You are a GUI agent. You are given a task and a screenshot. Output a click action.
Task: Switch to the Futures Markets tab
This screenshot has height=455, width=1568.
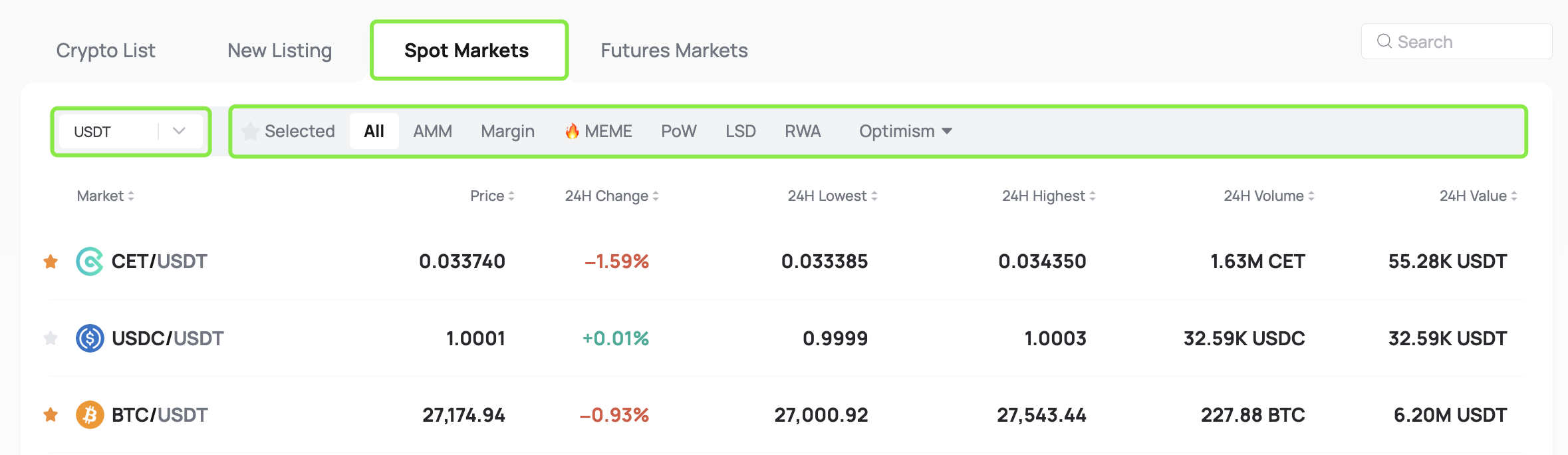pyautogui.click(x=673, y=50)
